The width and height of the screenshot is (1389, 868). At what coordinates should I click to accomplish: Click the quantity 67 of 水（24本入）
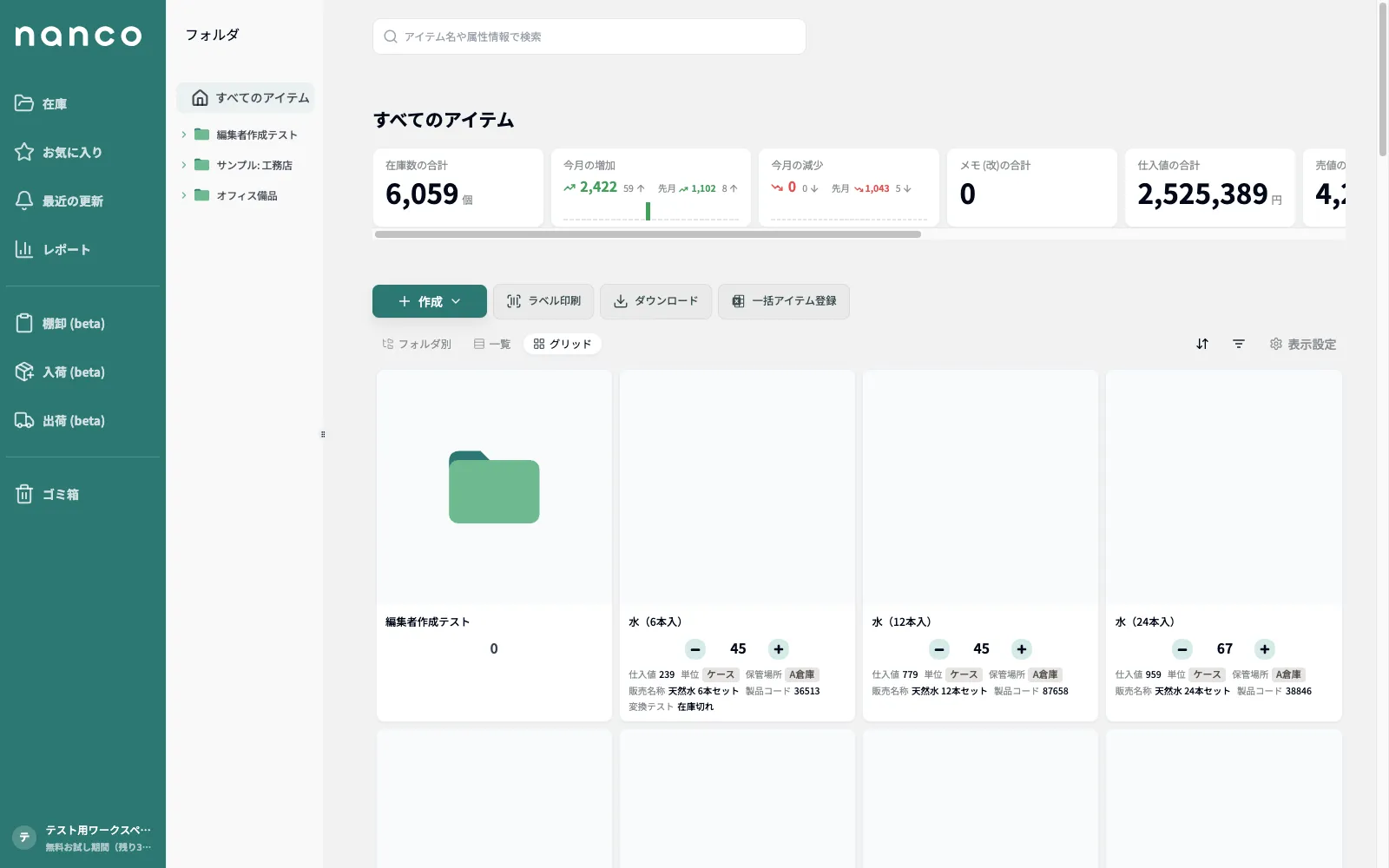tap(1225, 649)
